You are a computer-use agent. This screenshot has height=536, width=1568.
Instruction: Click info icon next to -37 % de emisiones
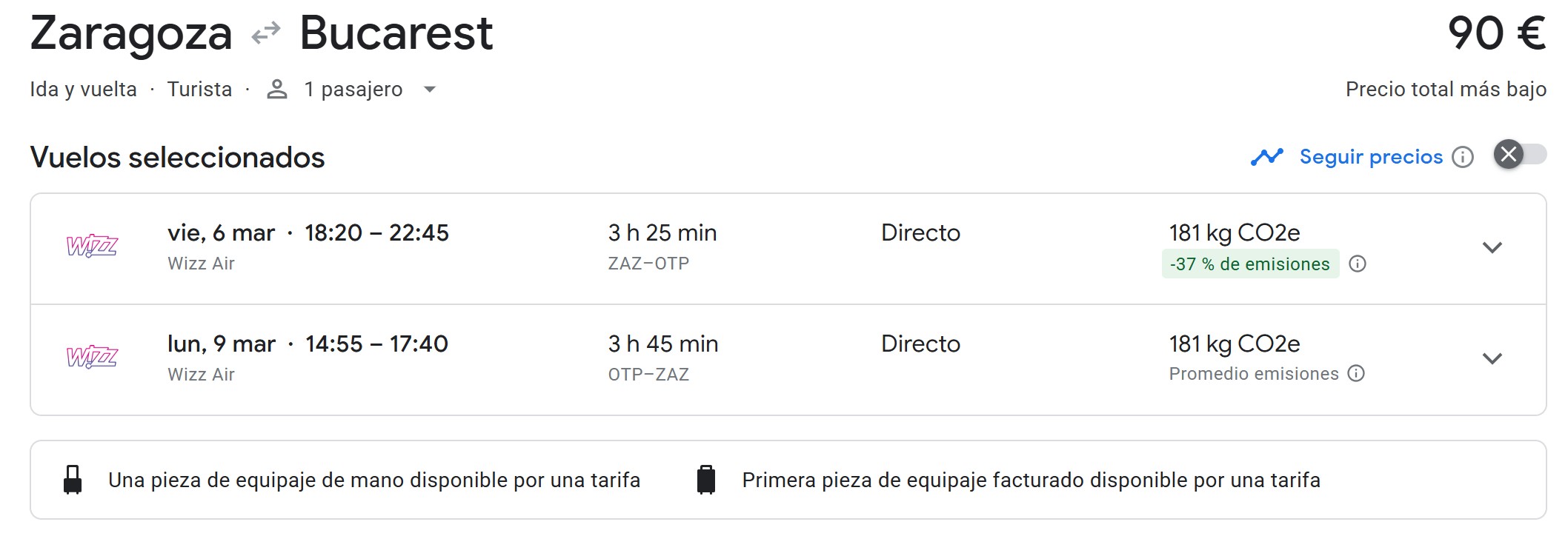click(1358, 264)
